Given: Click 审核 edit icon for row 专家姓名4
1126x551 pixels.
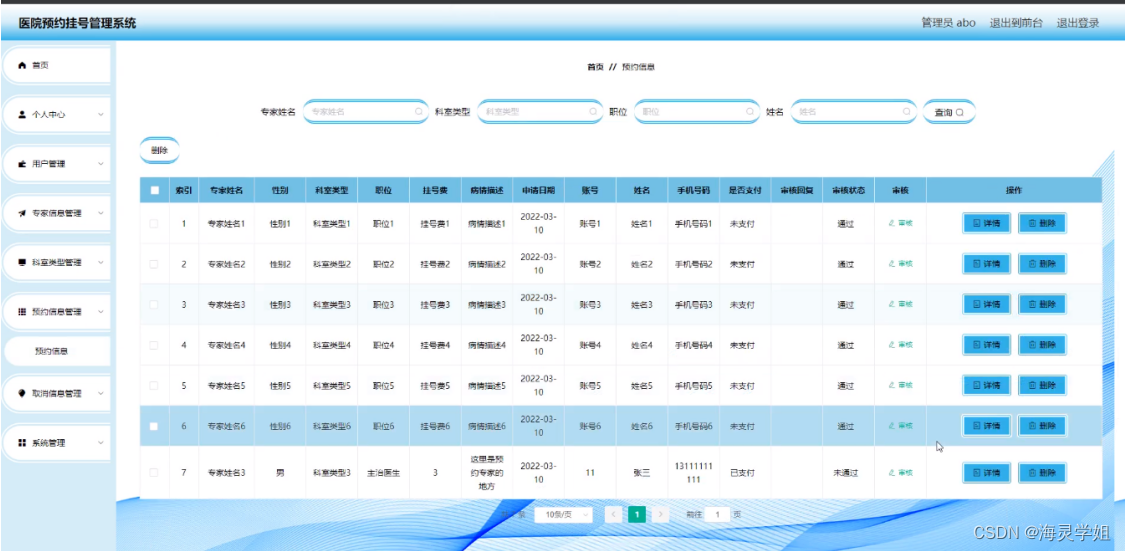Looking at the screenshot, I should click(893, 344).
